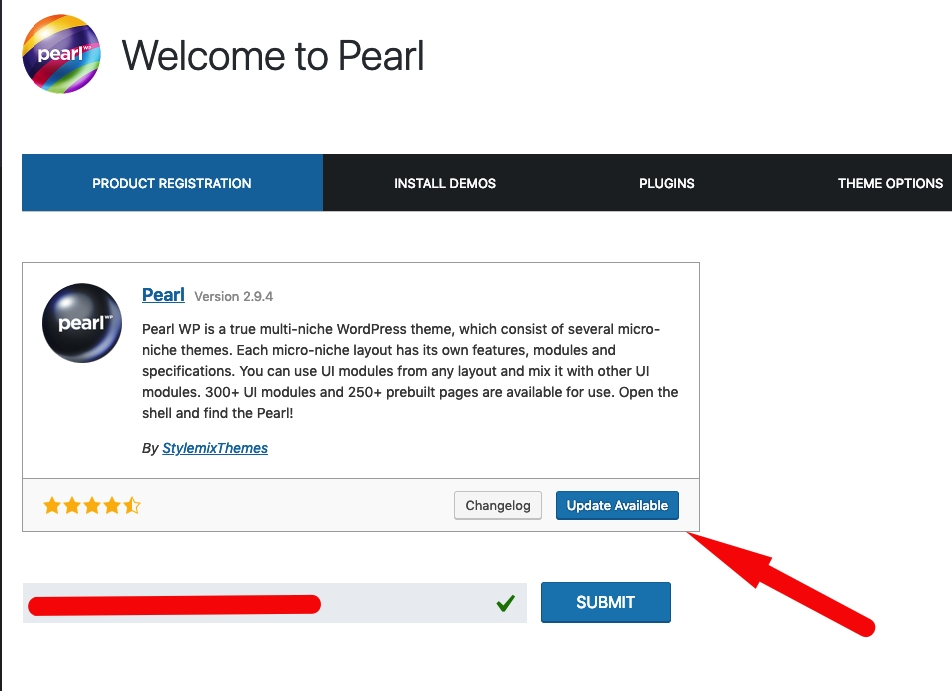Click the Welcome to Pearl heading
952x691 pixels.
click(x=273, y=56)
